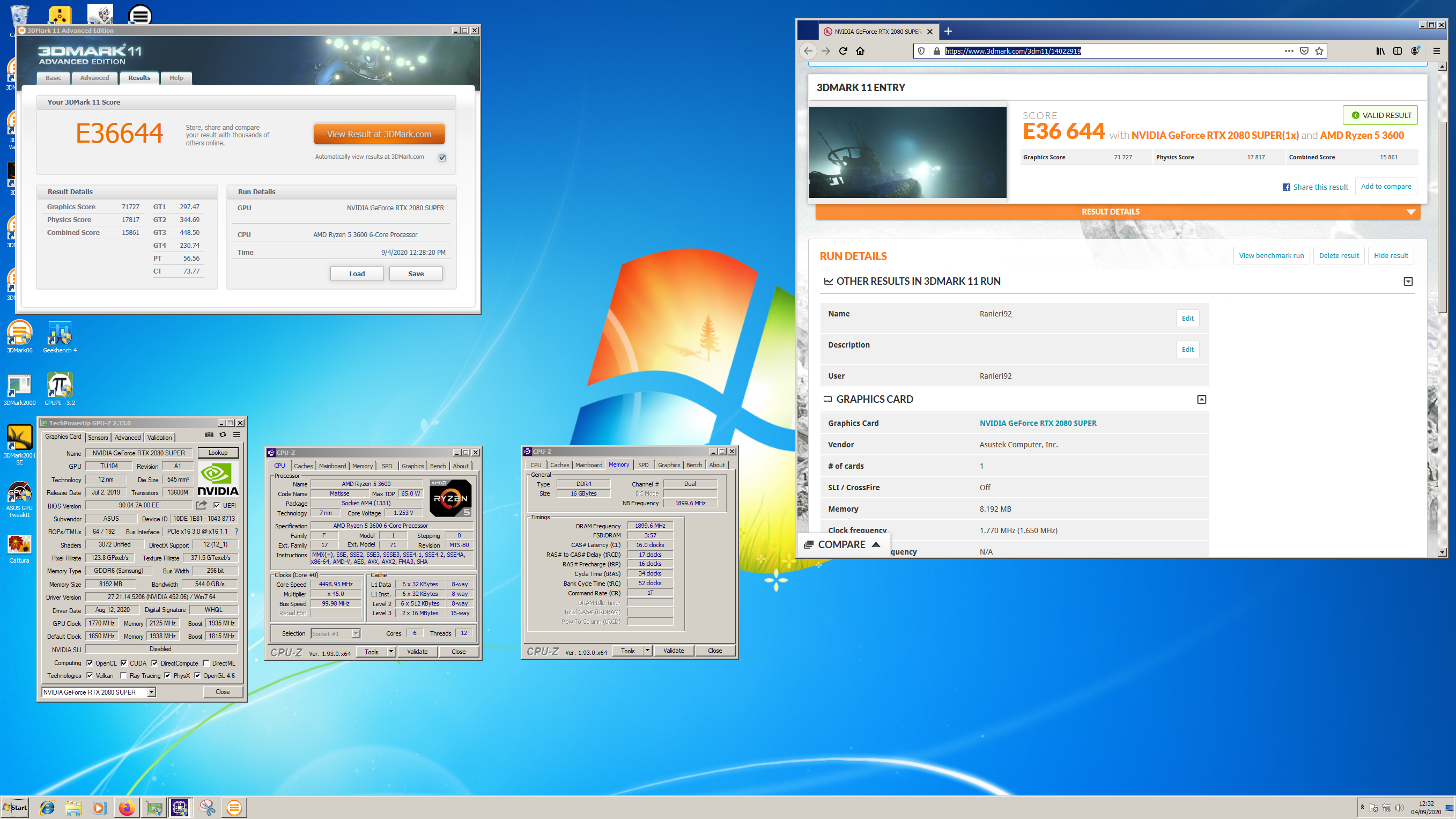Image resolution: width=1456 pixels, height=819 pixels.
Task: Click Firefox reload button
Action: coord(842,51)
